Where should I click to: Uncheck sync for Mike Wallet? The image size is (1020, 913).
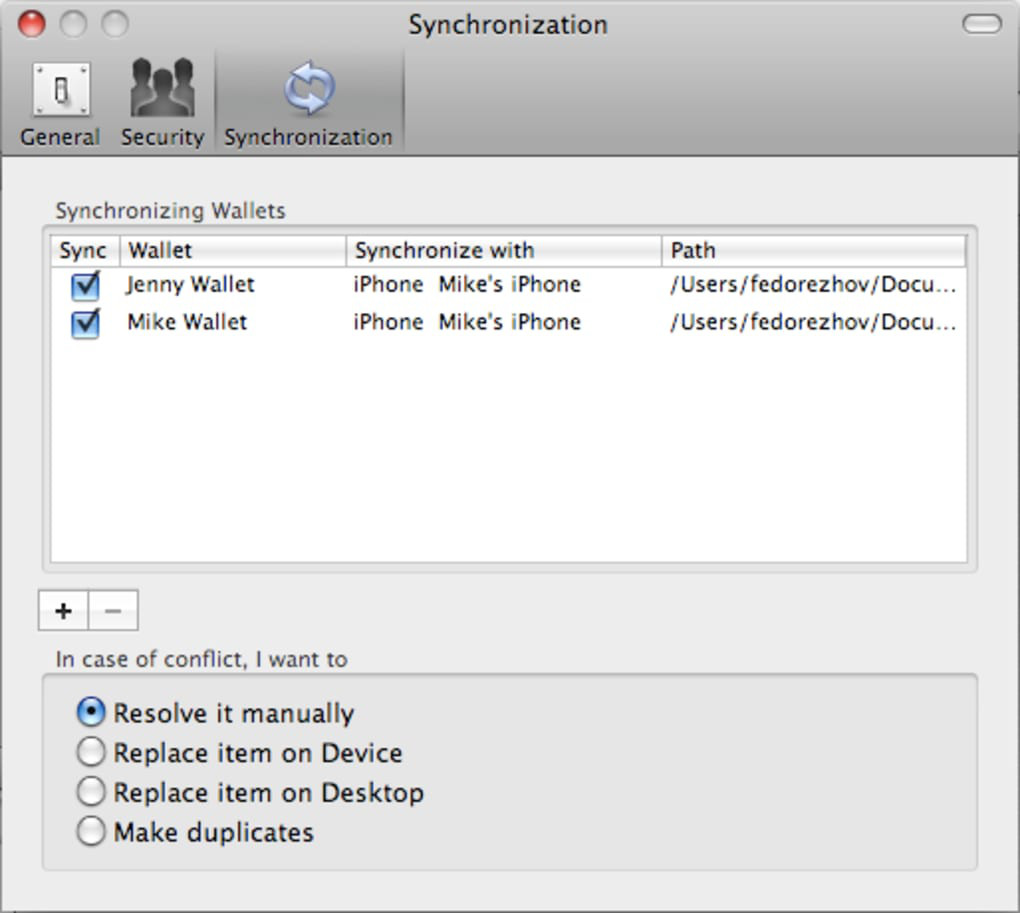86,323
